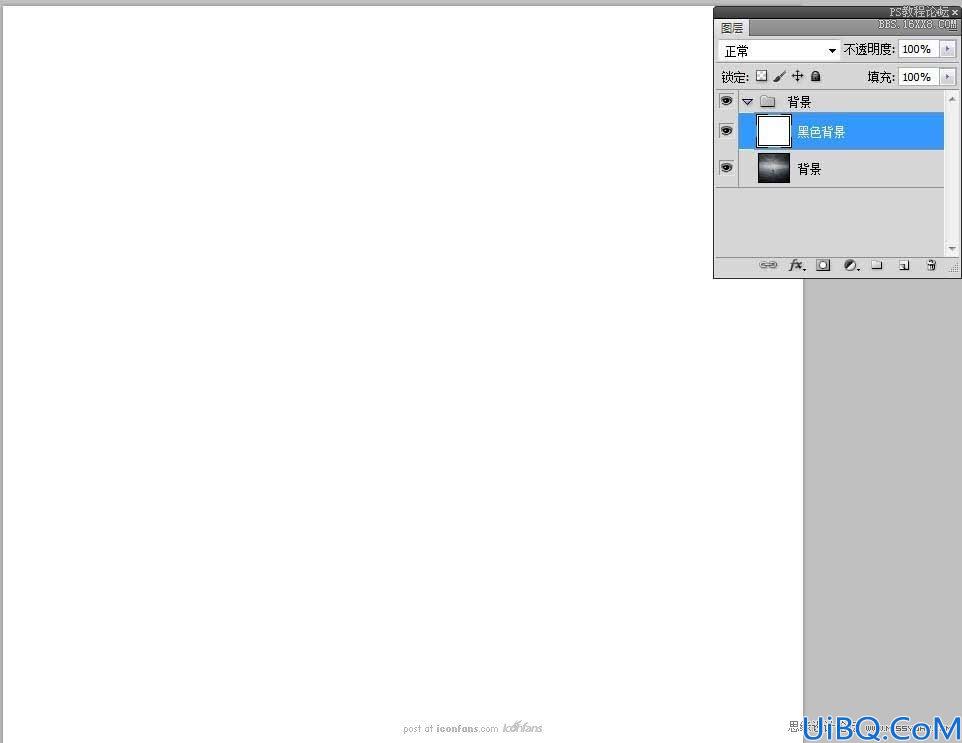Select the 黑色背景 layer thumbnail
This screenshot has width=962, height=743.
click(x=774, y=131)
